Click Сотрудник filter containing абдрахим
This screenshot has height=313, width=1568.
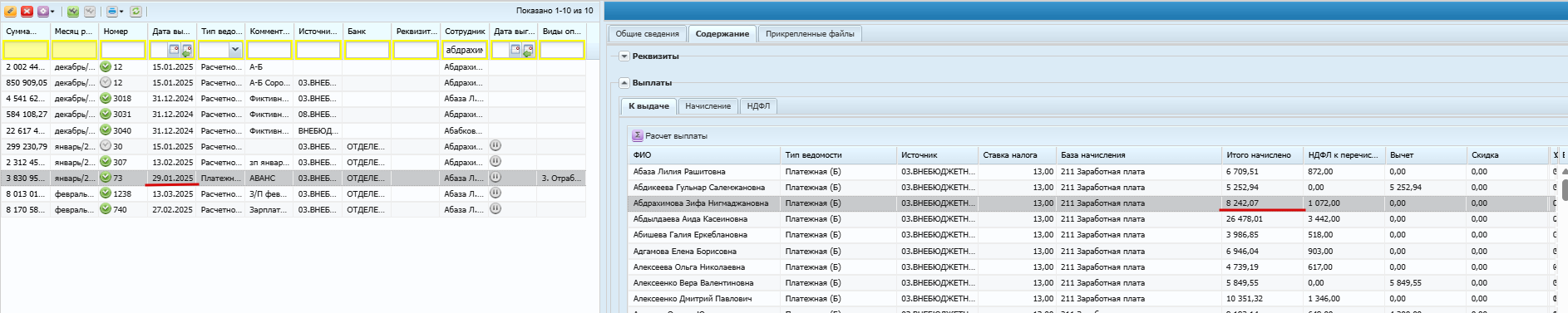(x=464, y=50)
